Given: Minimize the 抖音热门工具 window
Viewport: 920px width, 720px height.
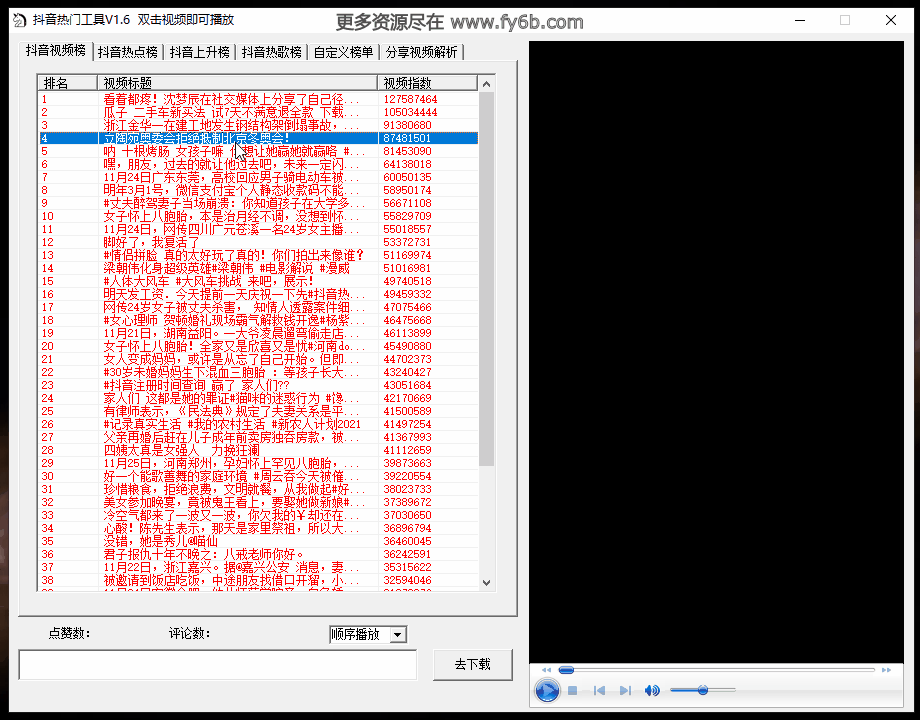Looking at the screenshot, I should pos(799,21).
